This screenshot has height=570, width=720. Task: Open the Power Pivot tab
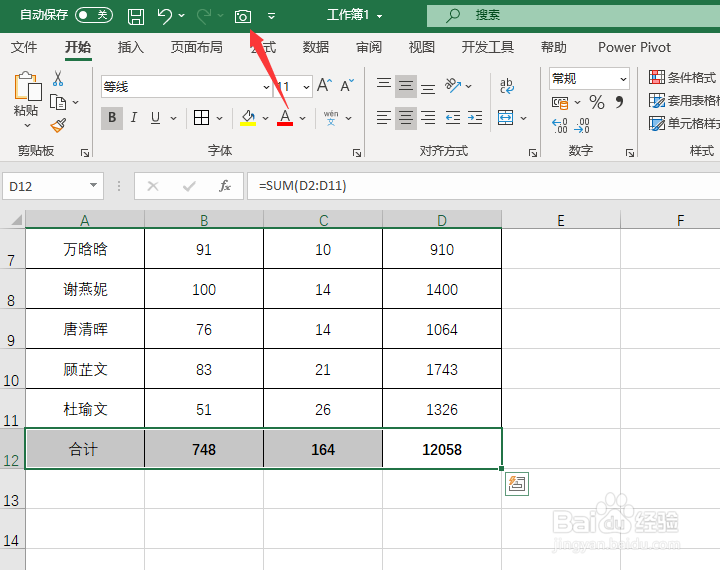click(634, 47)
